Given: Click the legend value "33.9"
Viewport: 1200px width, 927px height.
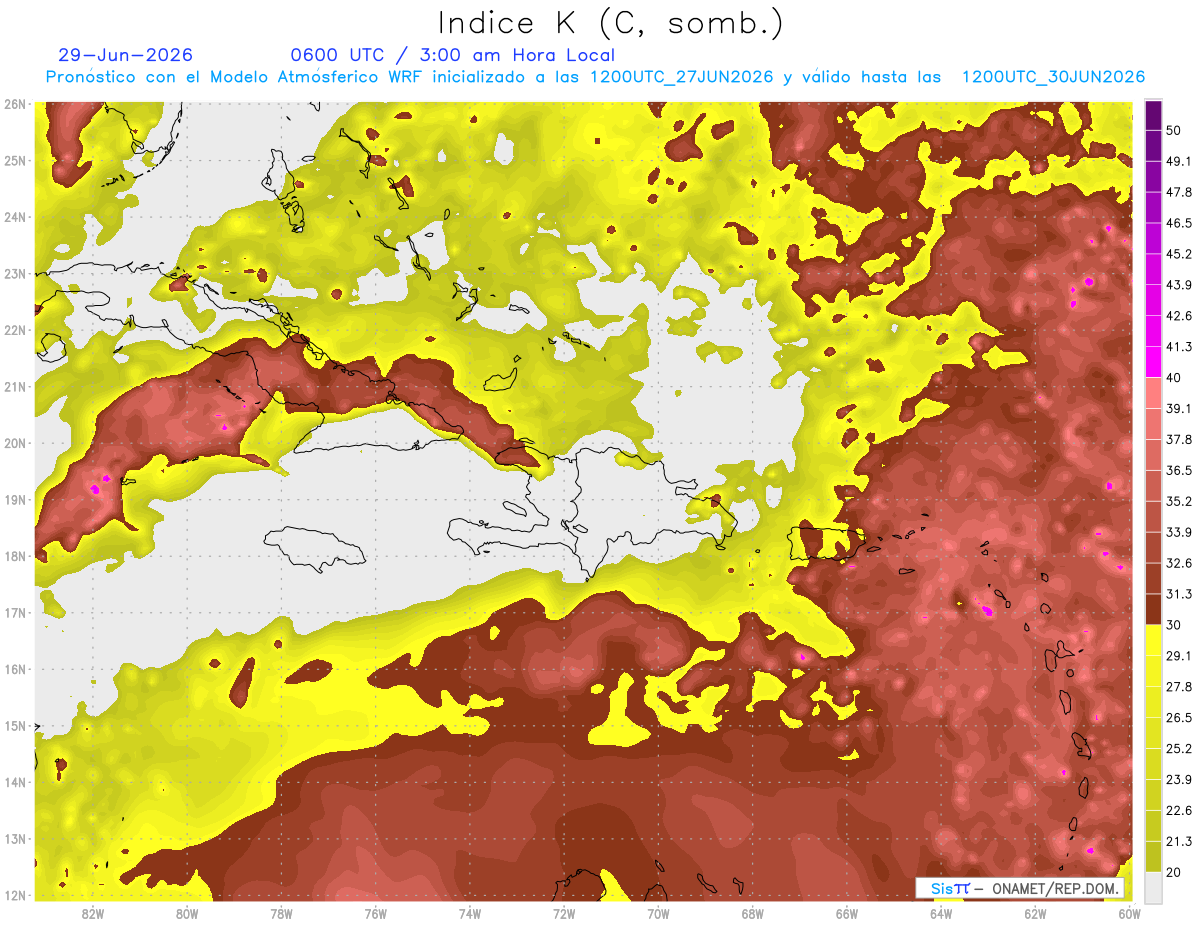Looking at the screenshot, I should tap(1179, 532).
